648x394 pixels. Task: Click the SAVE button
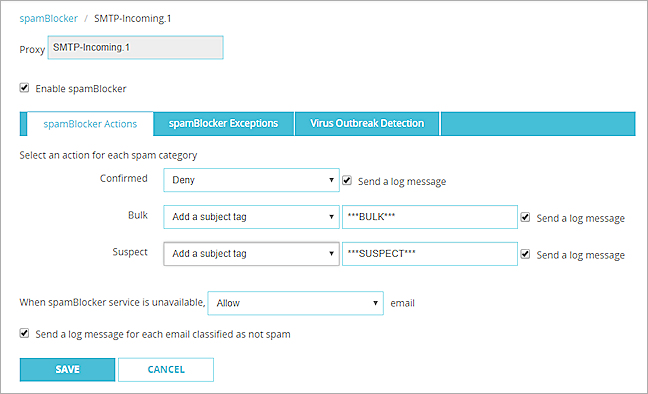[x=67, y=369]
